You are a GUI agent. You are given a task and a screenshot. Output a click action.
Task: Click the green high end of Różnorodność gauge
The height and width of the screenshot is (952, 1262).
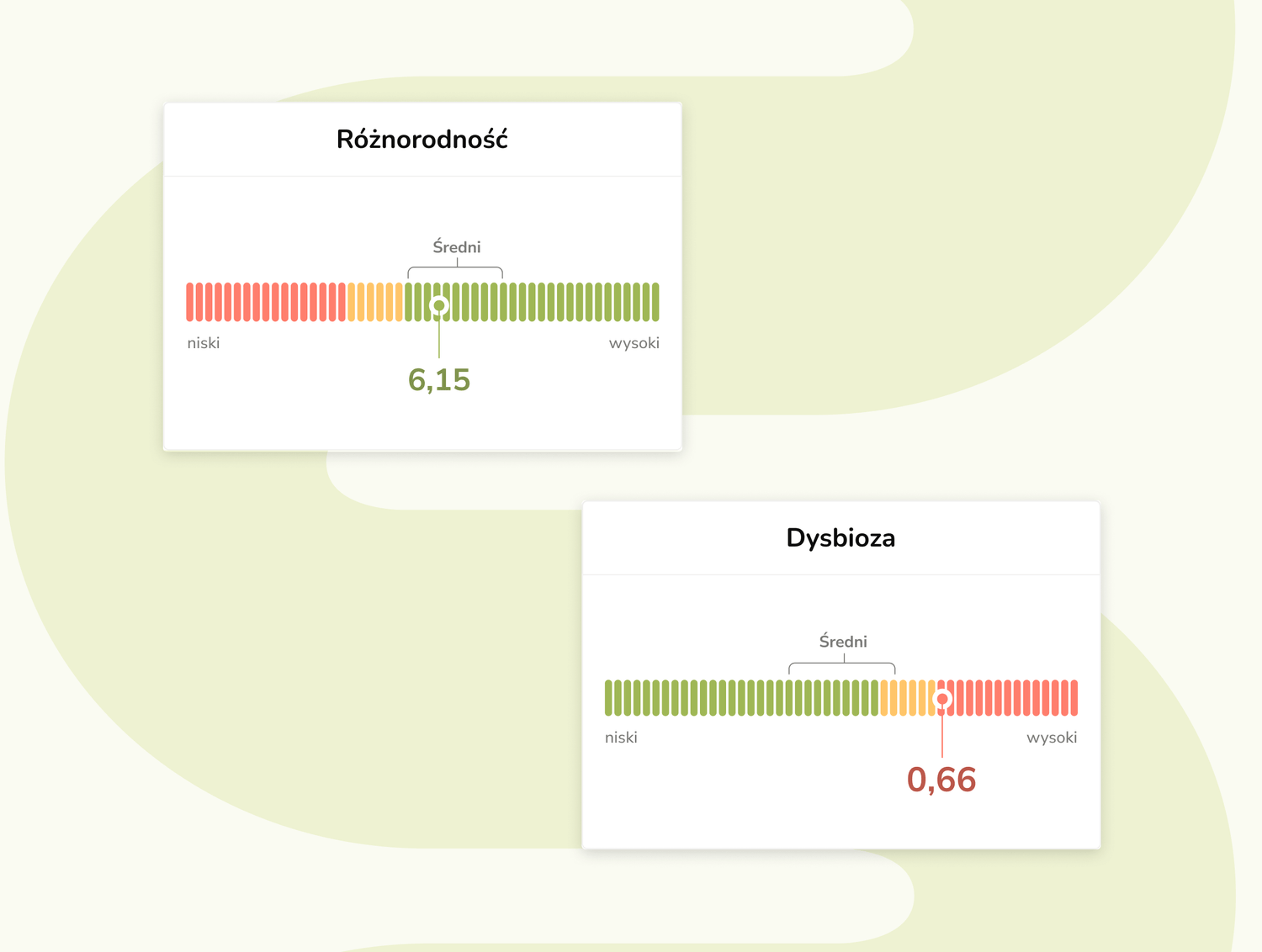tap(589, 302)
